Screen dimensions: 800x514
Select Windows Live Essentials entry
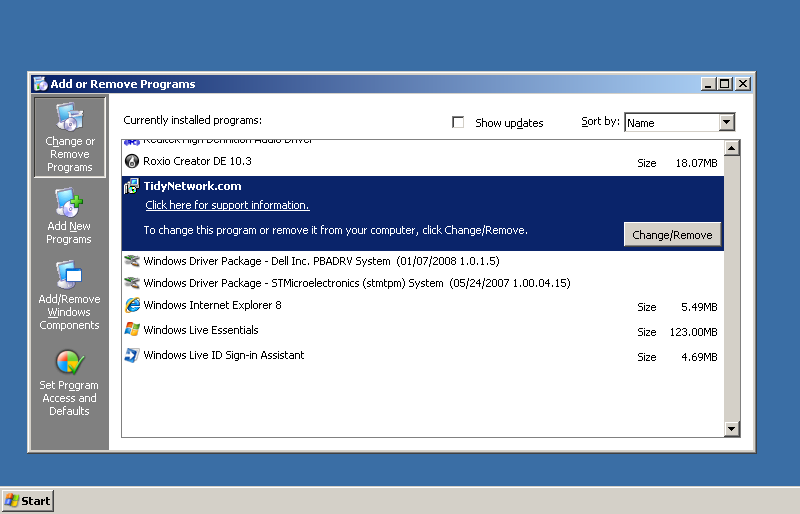pos(422,331)
